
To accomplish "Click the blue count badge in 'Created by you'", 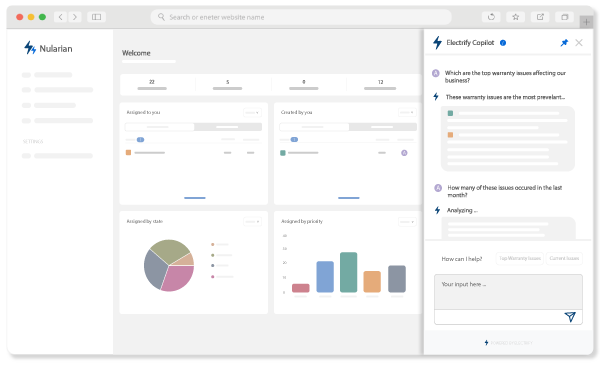I will [x=294, y=140].
